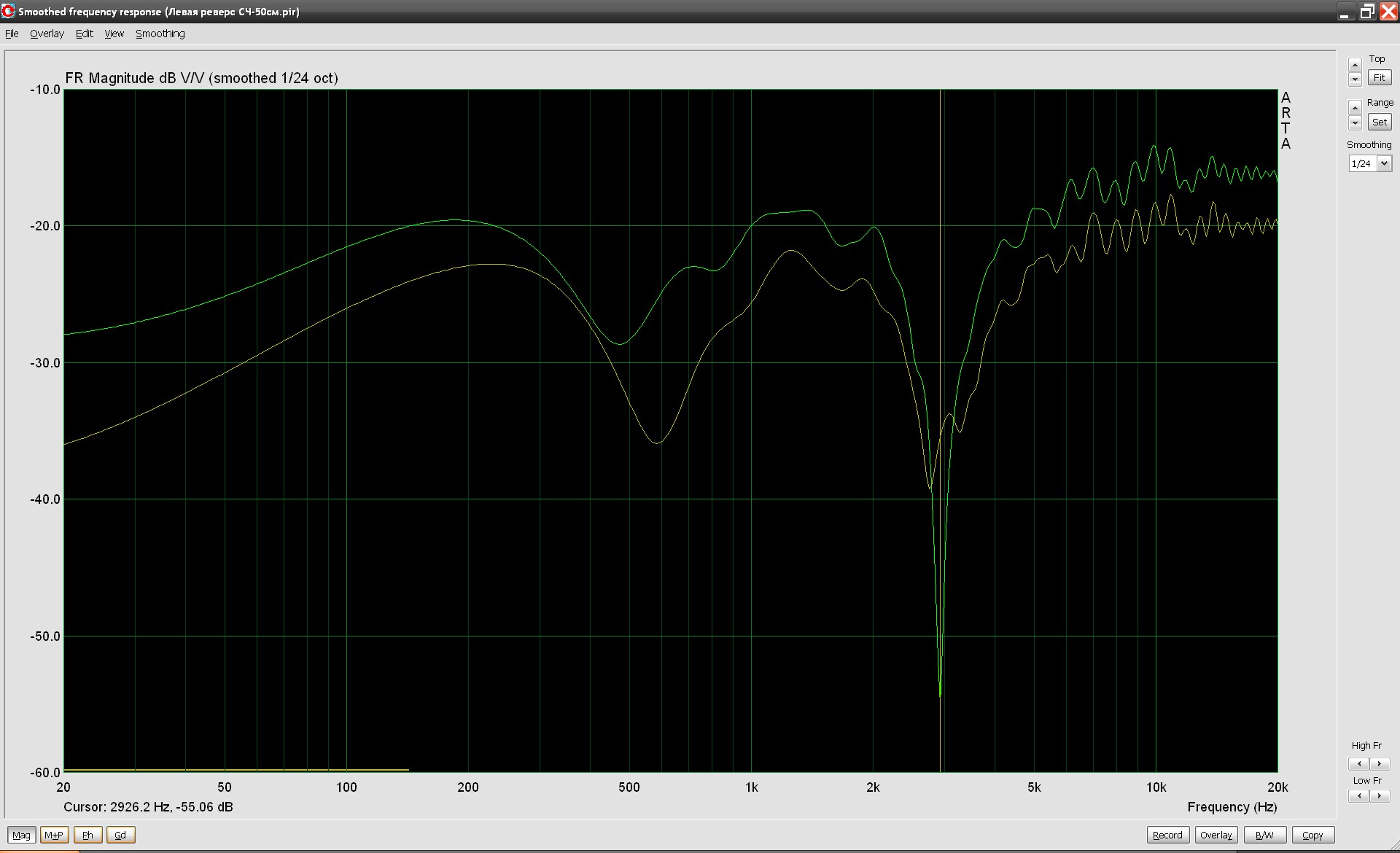Open the Edit menu
The image size is (1400, 853).
click(x=85, y=34)
